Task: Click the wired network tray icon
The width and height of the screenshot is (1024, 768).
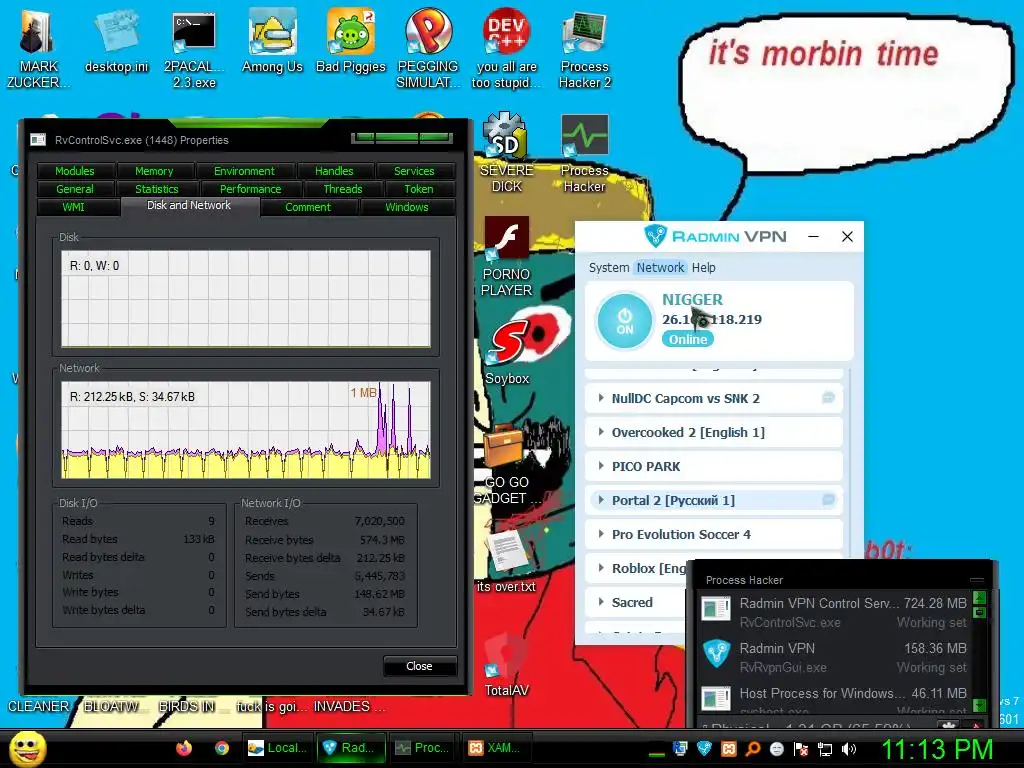Action: click(825, 749)
